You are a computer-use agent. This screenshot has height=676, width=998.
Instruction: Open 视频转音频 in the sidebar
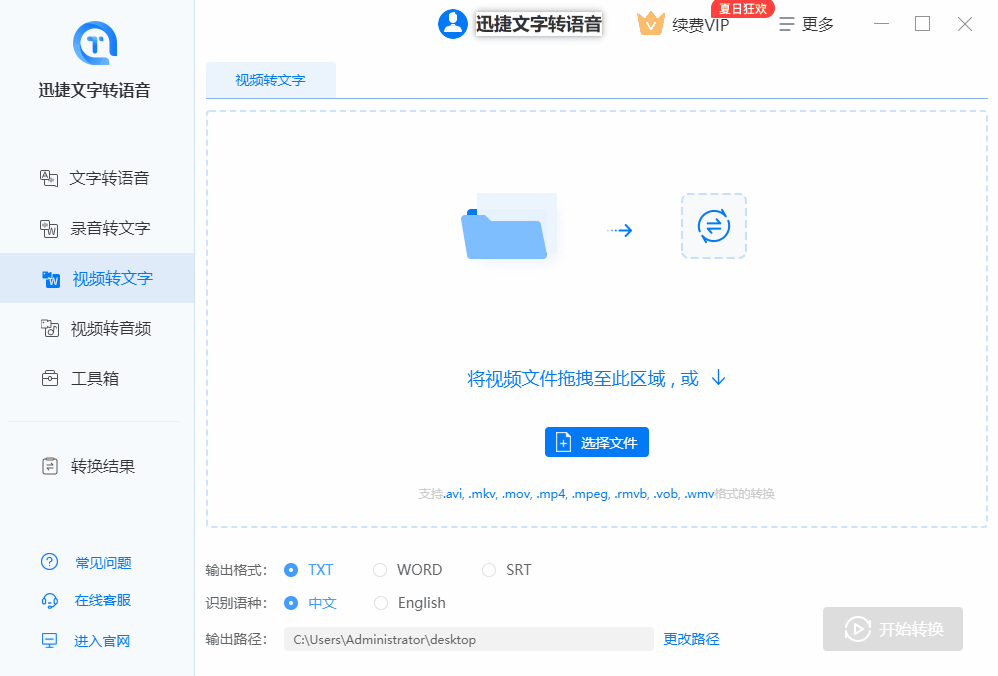pyautogui.click(x=95, y=328)
